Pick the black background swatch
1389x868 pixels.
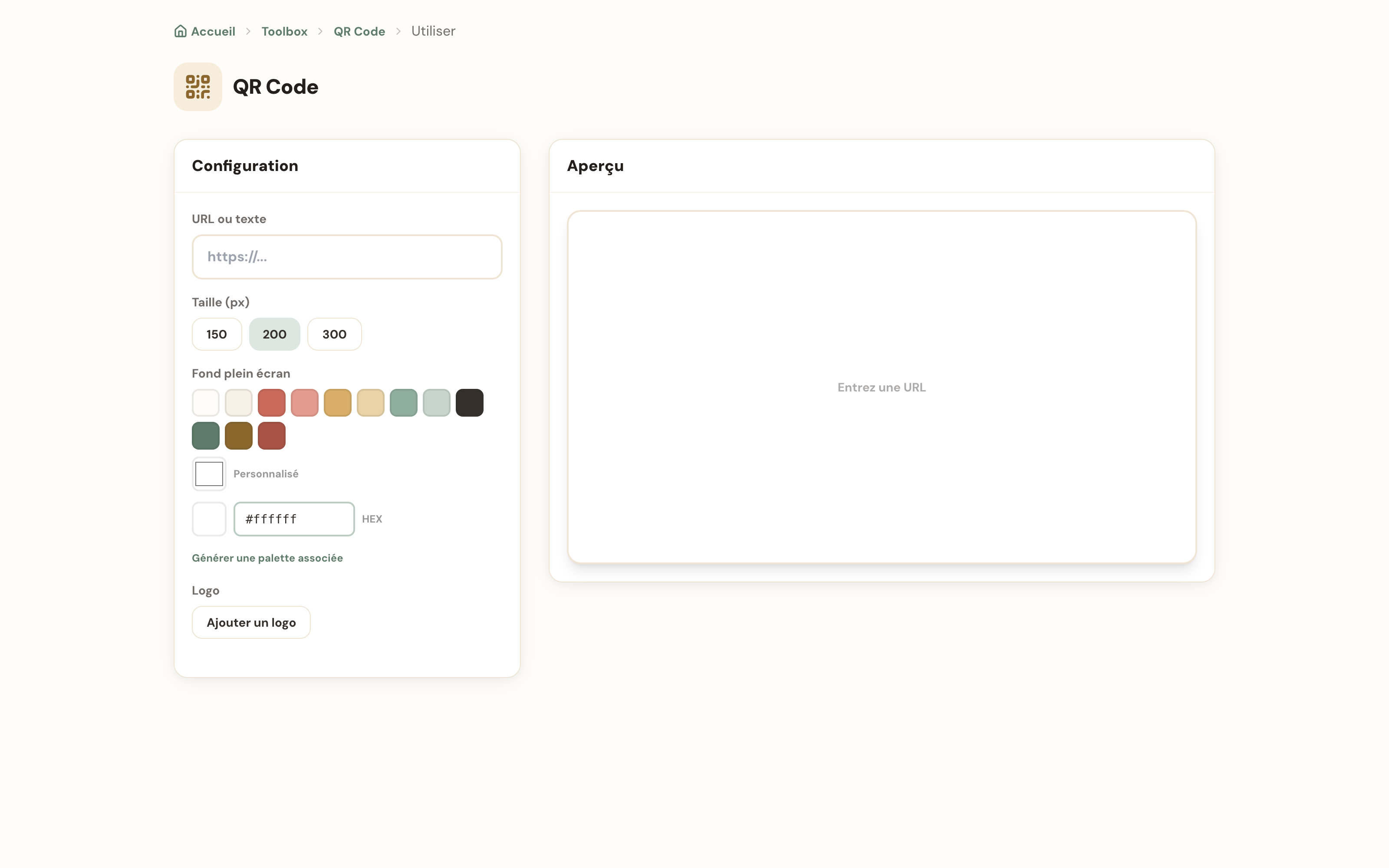(x=470, y=402)
